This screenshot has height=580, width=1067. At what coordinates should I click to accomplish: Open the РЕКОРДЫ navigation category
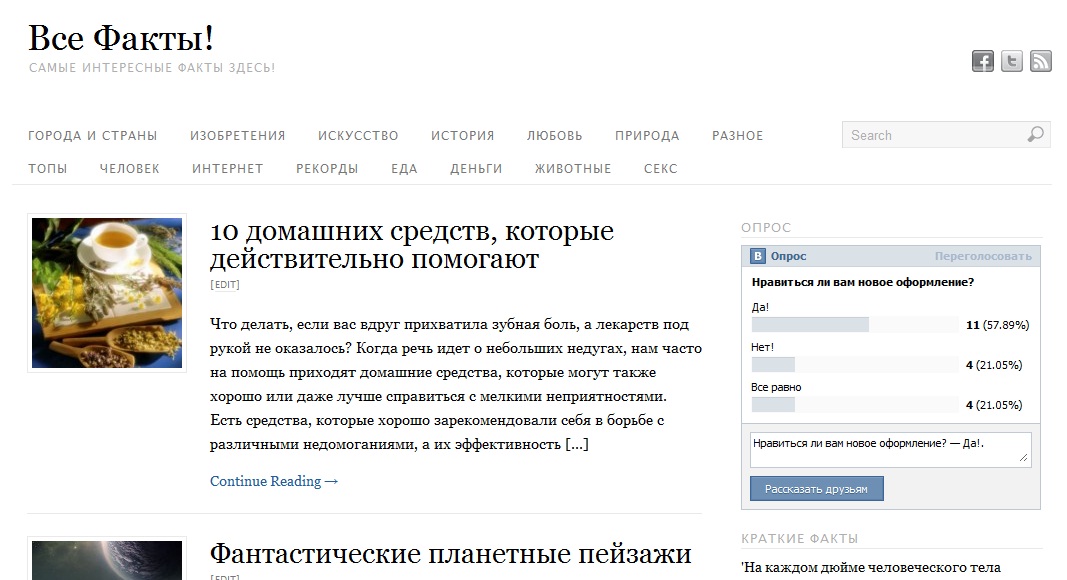tap(327, 168)
